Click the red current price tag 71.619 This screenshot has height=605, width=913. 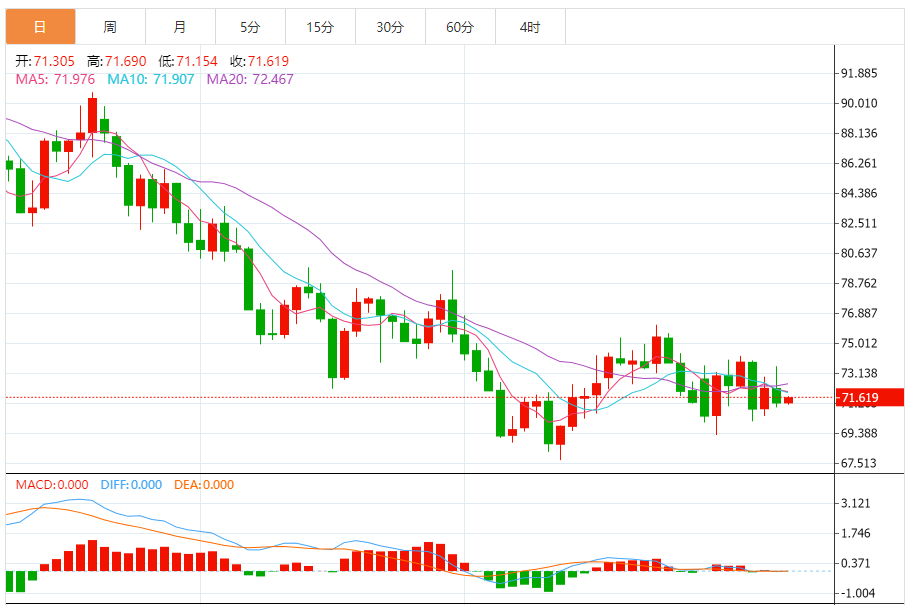tap(870, 398)
